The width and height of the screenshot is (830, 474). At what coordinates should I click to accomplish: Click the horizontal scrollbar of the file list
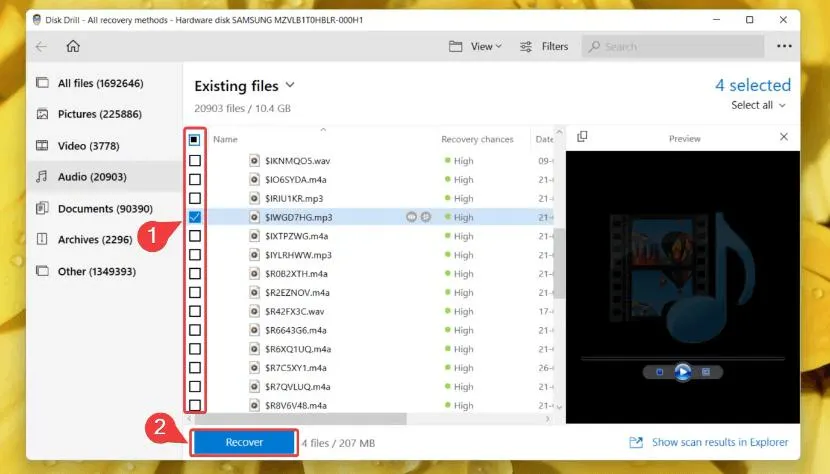[300, 419]
